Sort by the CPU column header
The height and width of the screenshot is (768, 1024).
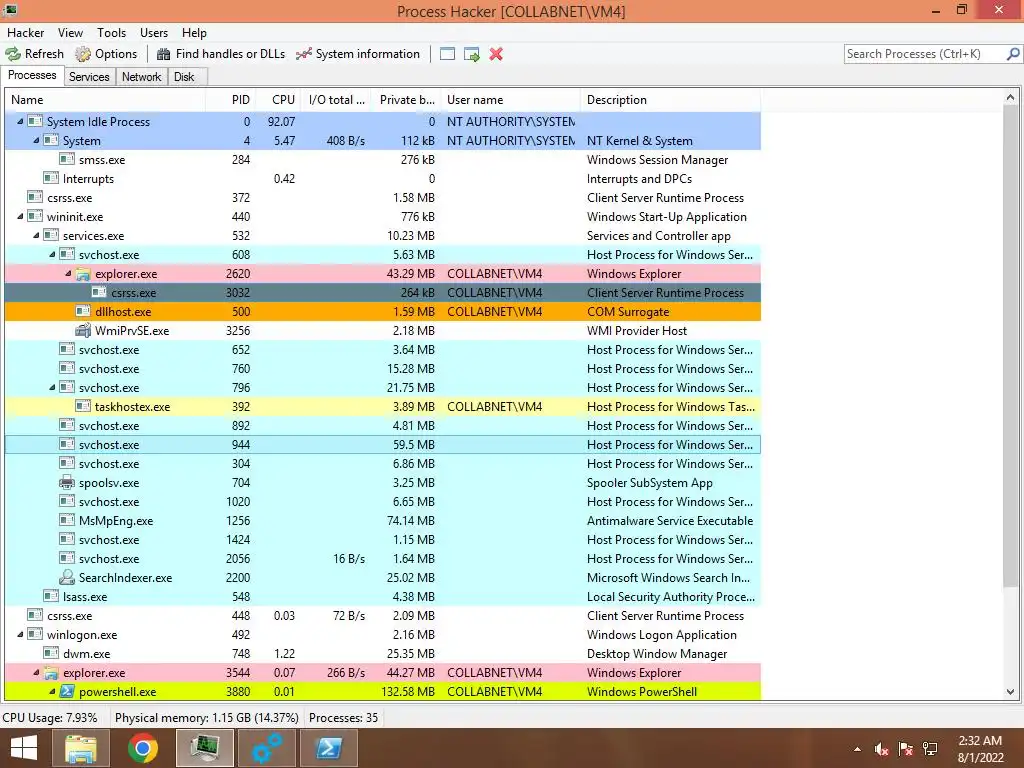point(279,100)
